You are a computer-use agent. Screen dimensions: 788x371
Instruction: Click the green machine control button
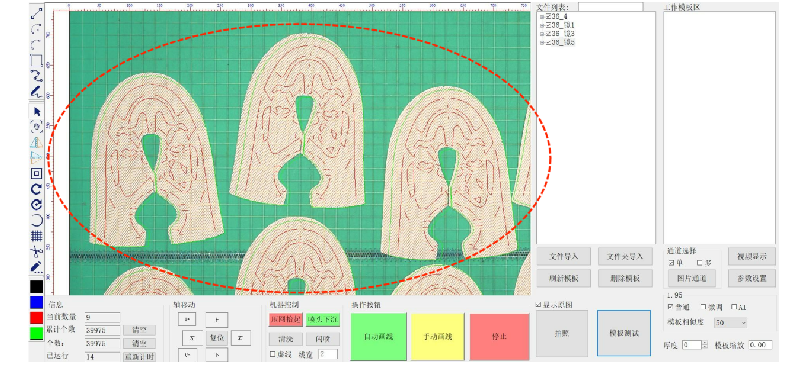pos(323,319)
